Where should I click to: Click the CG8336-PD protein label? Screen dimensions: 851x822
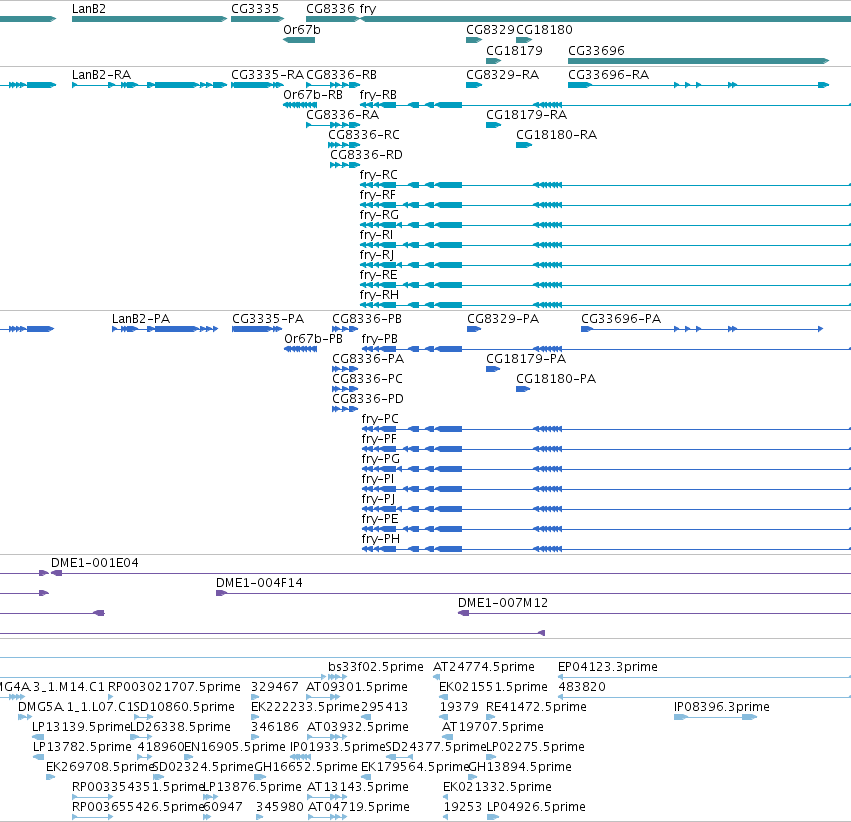pos(368,399)
